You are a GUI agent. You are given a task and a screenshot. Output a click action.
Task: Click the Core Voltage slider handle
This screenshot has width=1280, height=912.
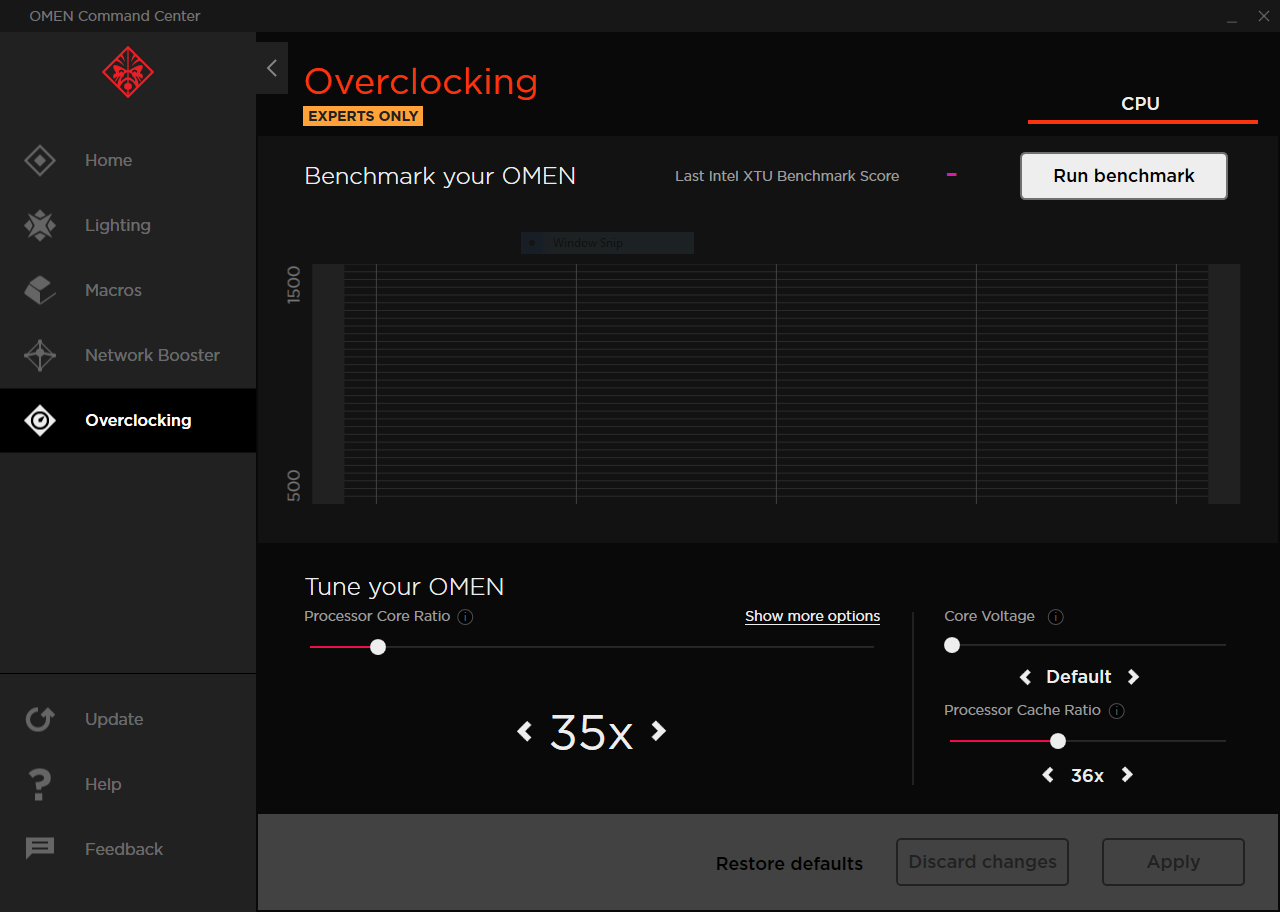(952, 645)
